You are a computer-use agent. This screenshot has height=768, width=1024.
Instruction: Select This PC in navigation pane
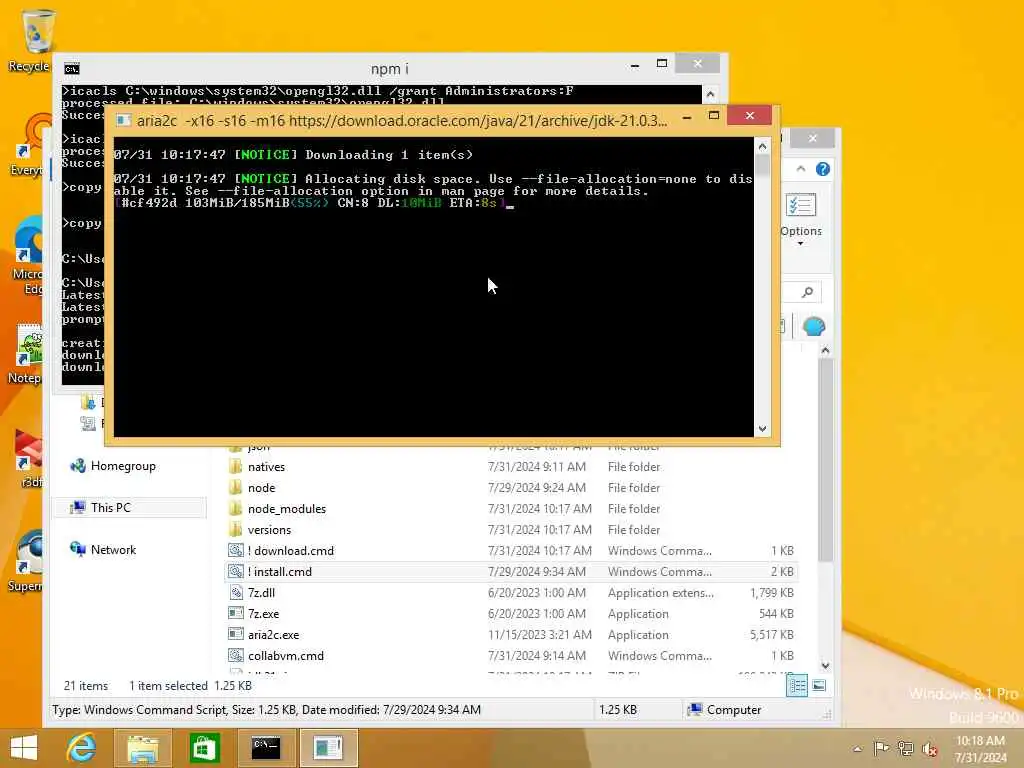coord(110,507)
